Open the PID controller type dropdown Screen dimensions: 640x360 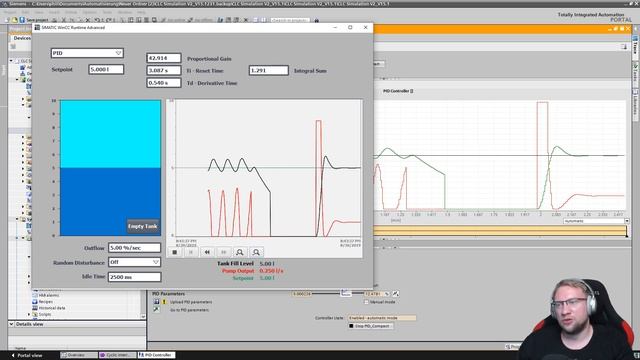(87, 53)
